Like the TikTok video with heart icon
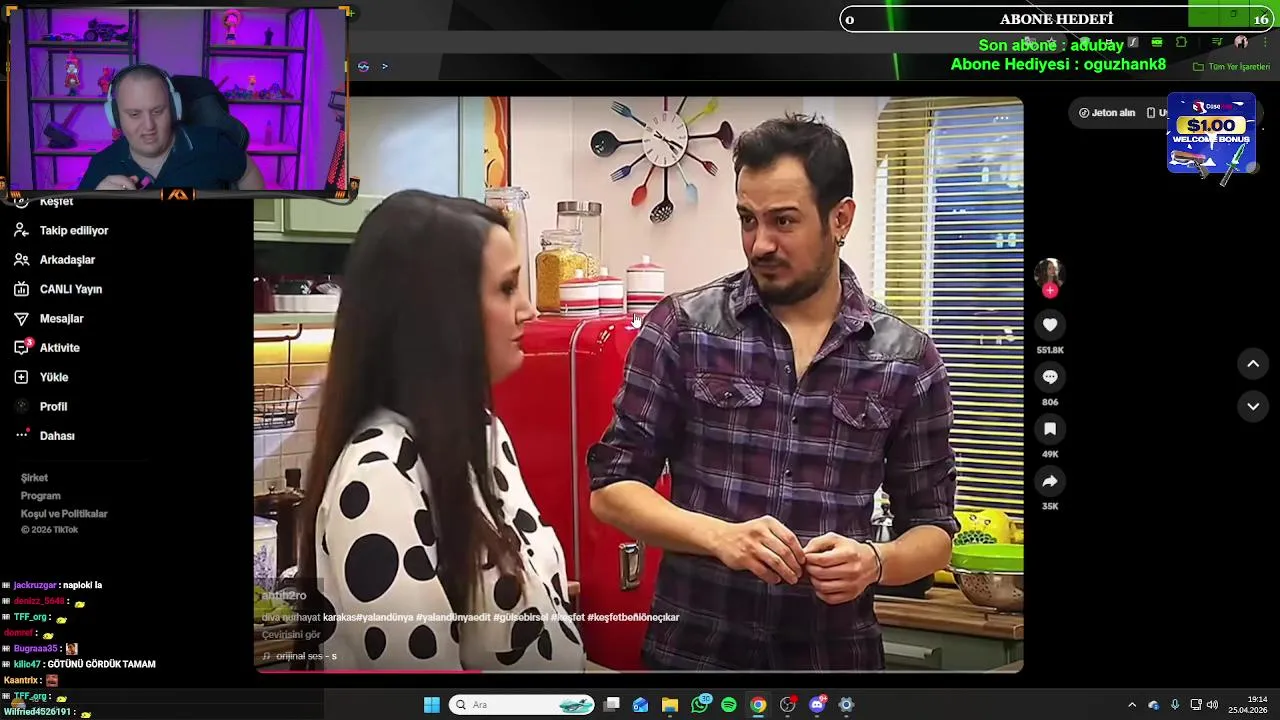Screen dimensions: 1280x720 (x=1050, y=325)
